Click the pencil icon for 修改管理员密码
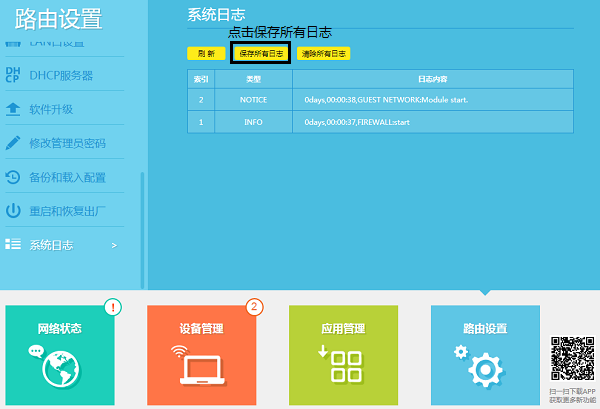This screenshot has height=409, width=600. [x=13, y=143]
